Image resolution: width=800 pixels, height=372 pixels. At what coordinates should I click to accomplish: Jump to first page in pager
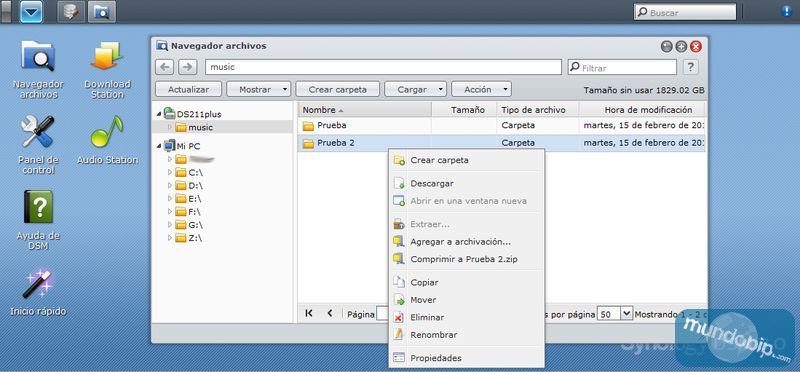(x=309, y=313)
